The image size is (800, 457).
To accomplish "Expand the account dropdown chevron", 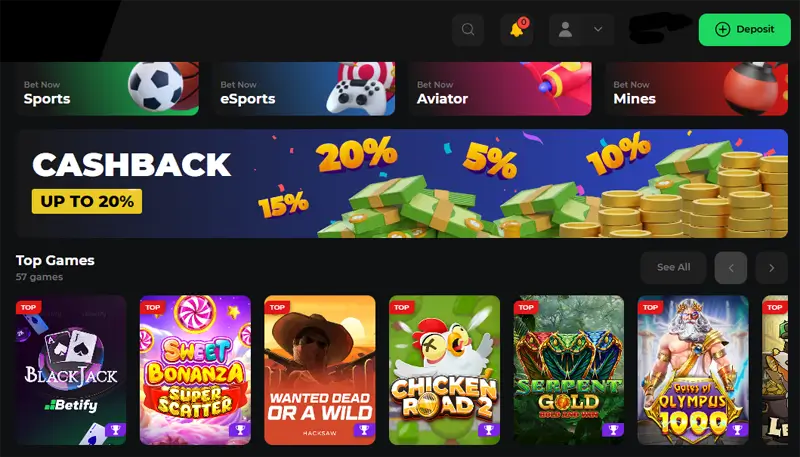I will point(598,30).
